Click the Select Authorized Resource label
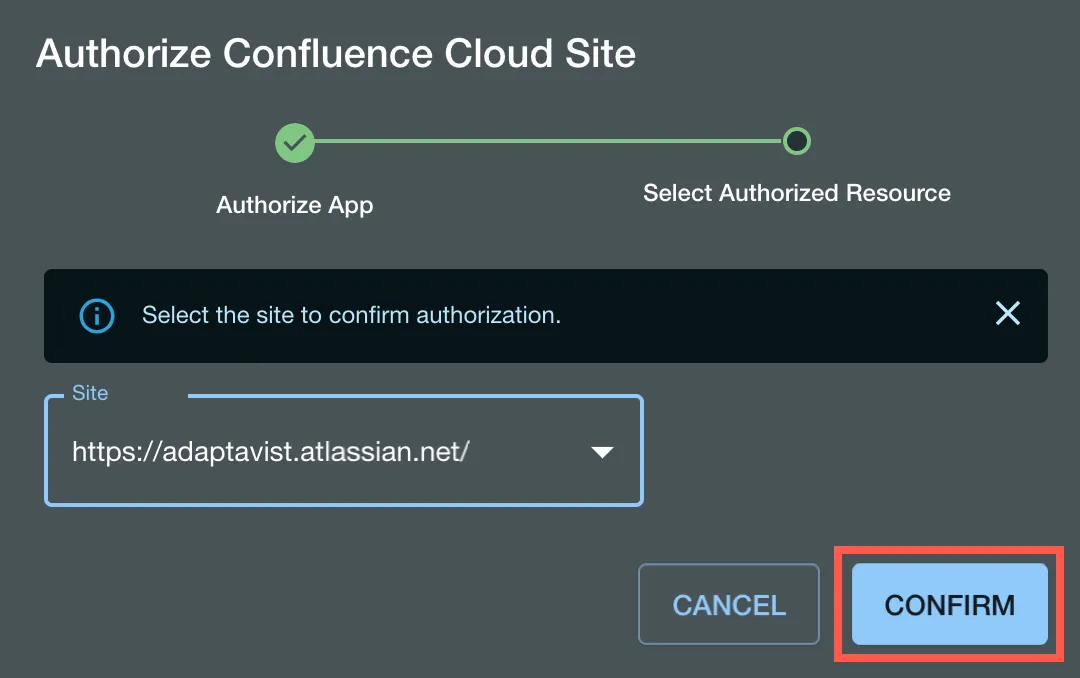This screenshot has height=678, width=1080. 797,193
